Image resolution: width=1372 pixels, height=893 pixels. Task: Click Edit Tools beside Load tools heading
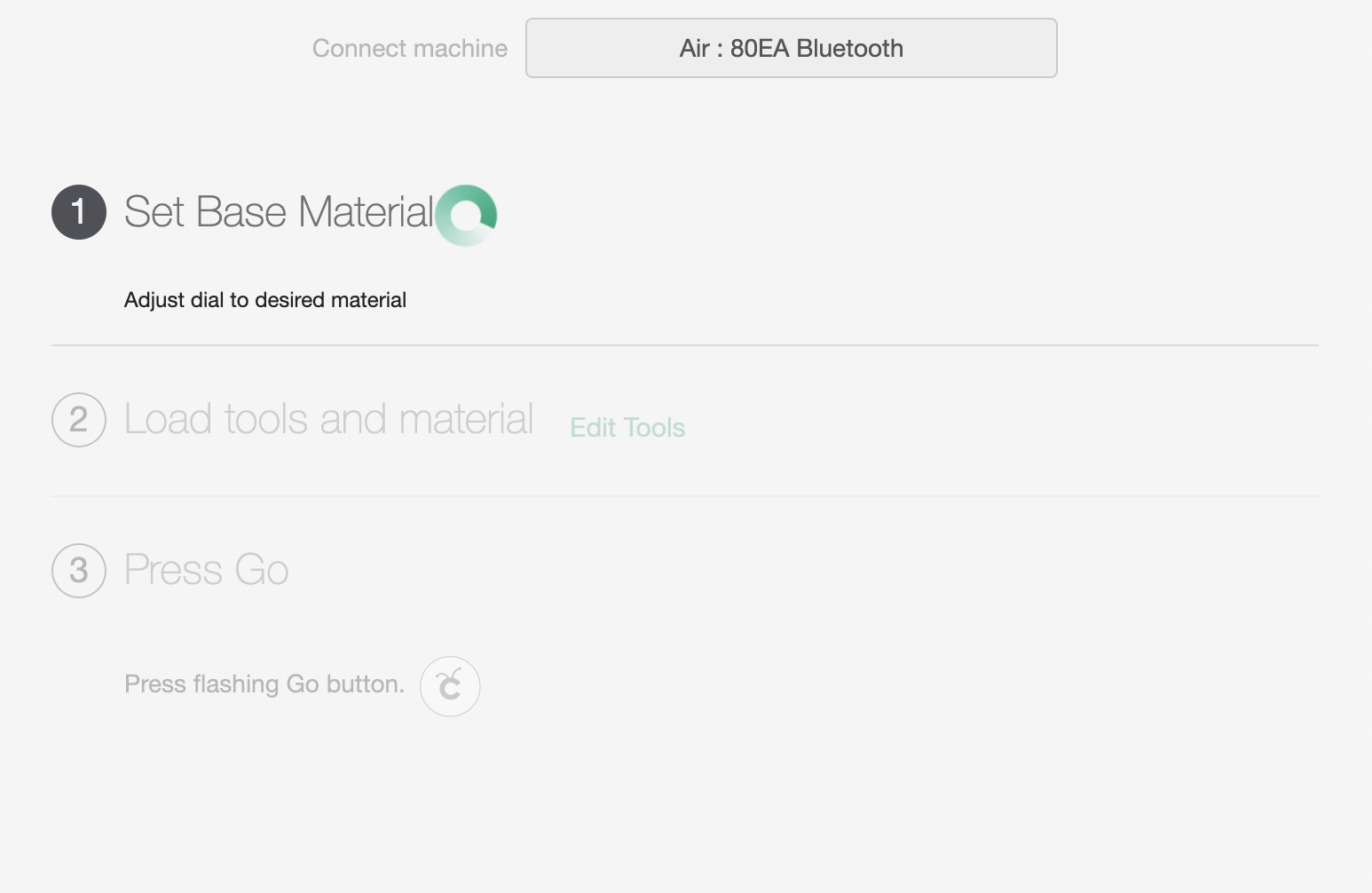627,428
